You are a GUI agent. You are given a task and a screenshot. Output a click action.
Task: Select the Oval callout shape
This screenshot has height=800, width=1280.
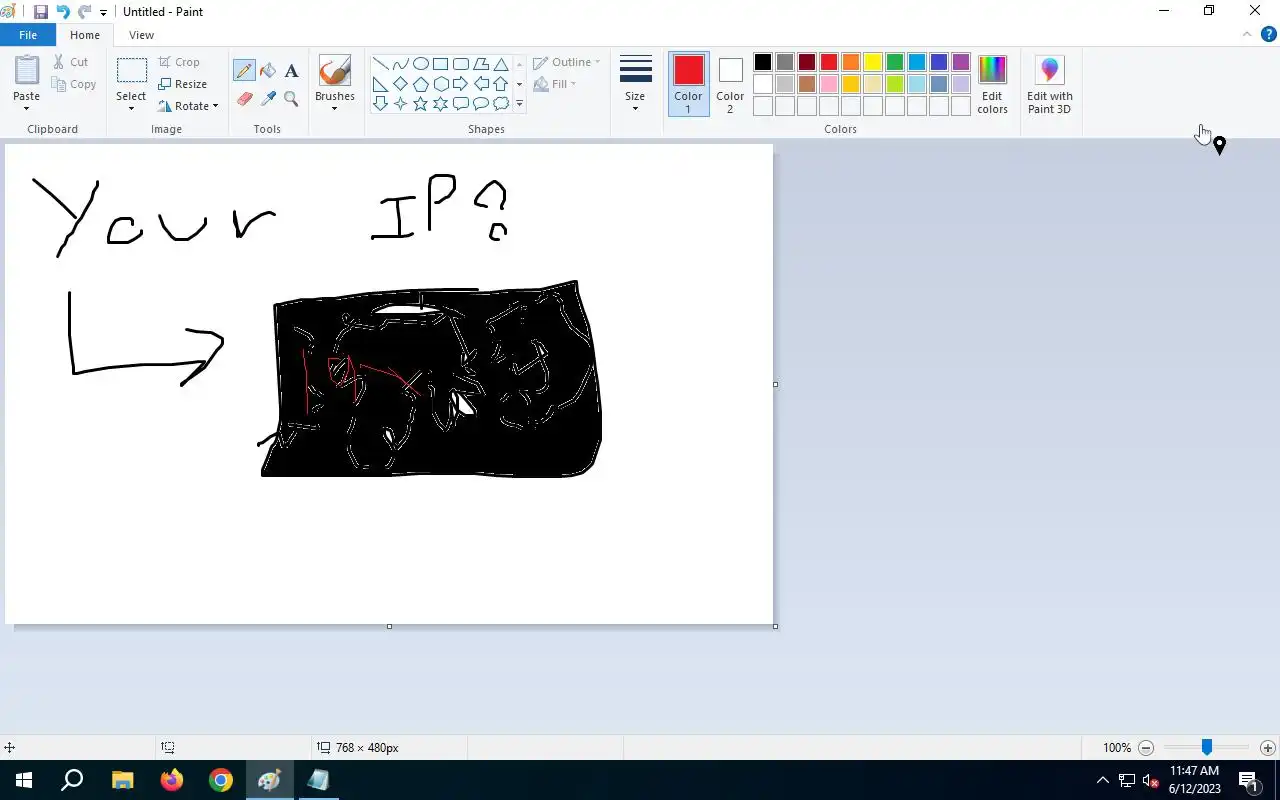click(x=480, y=104)
